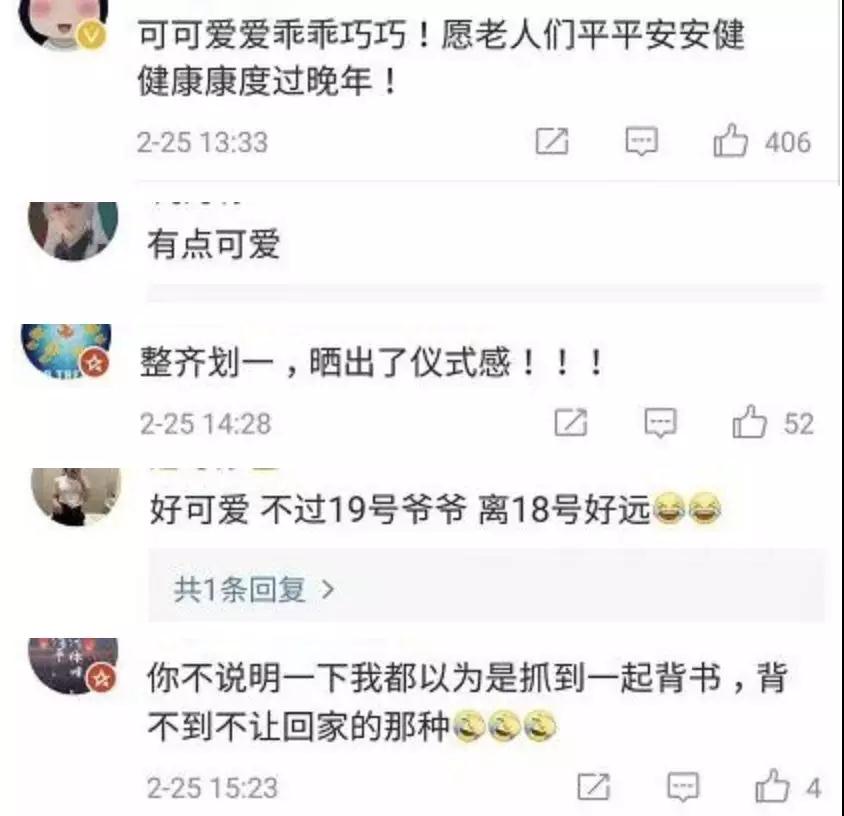Open reply bubble for 14:28 comment
The width and height of the screenshot is (844, 816).
click(x=660, y=423)
